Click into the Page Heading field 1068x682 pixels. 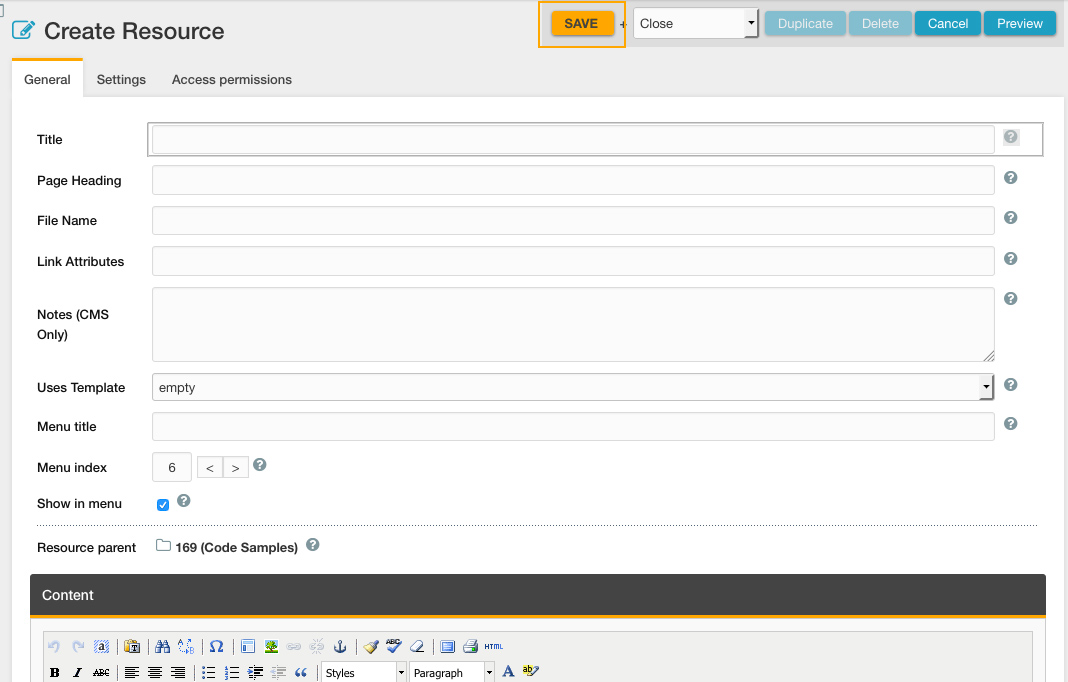tap(572, 180)
